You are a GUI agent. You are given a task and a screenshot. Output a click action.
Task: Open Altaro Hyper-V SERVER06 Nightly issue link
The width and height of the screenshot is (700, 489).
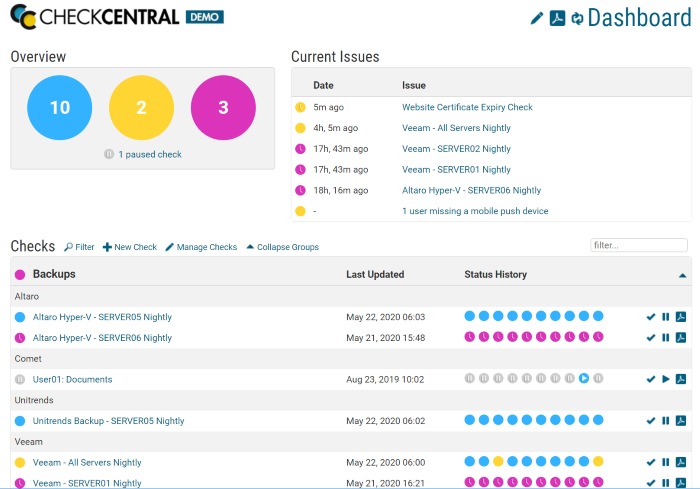click(471, 190)
